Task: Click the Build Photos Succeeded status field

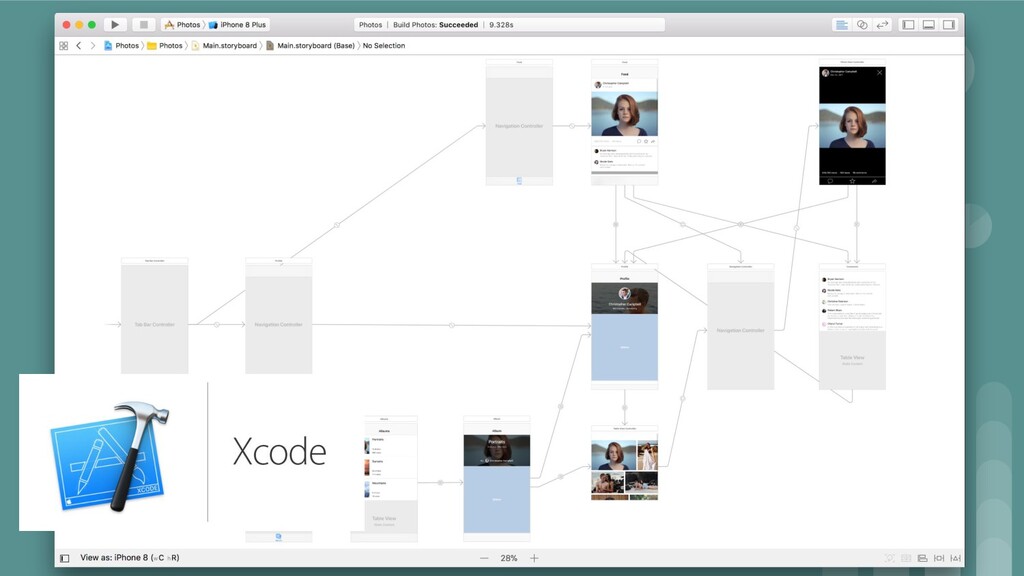Action: pyautogui.click(x=509, y=25)
